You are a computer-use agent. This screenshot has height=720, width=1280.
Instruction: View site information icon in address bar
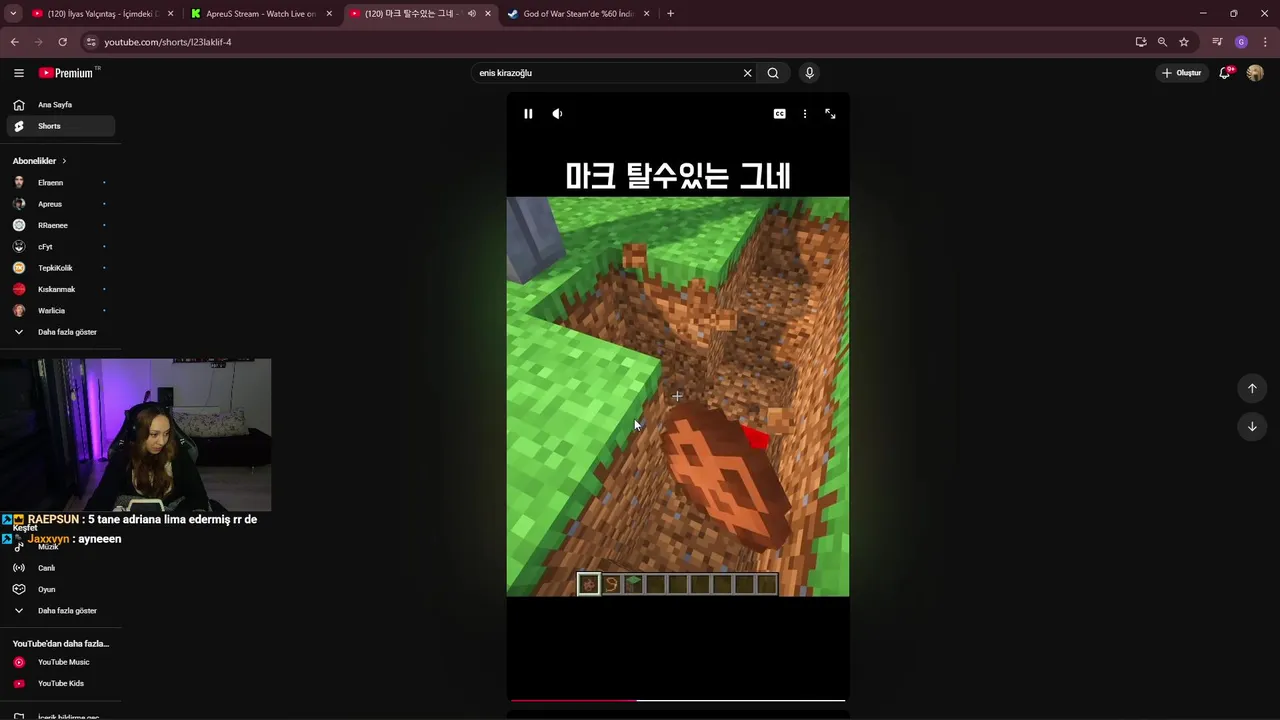point(91,42)
